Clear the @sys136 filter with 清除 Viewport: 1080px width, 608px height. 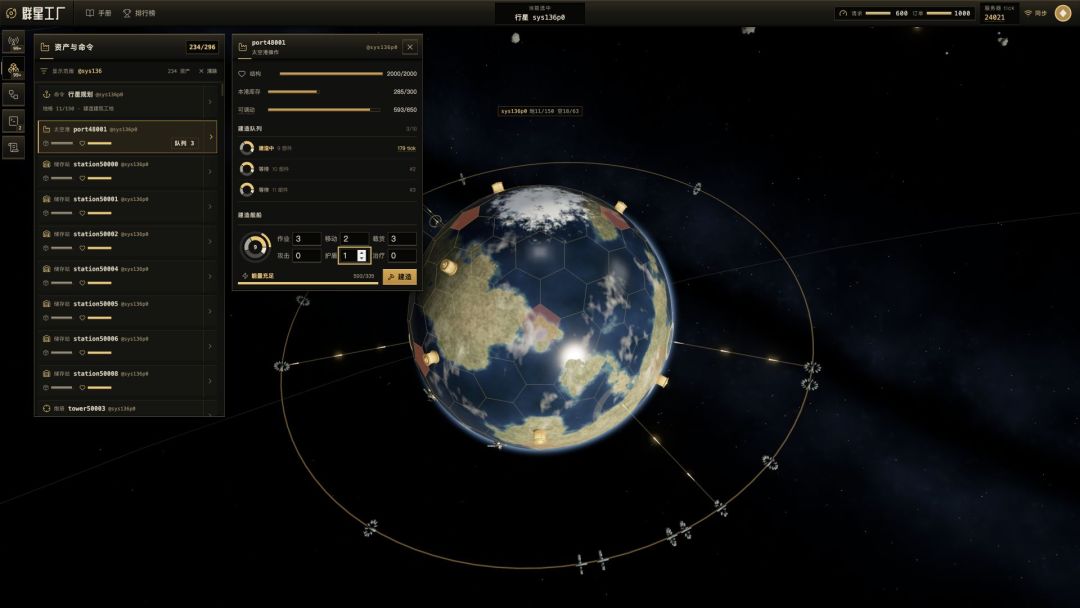tap(208, 71)
